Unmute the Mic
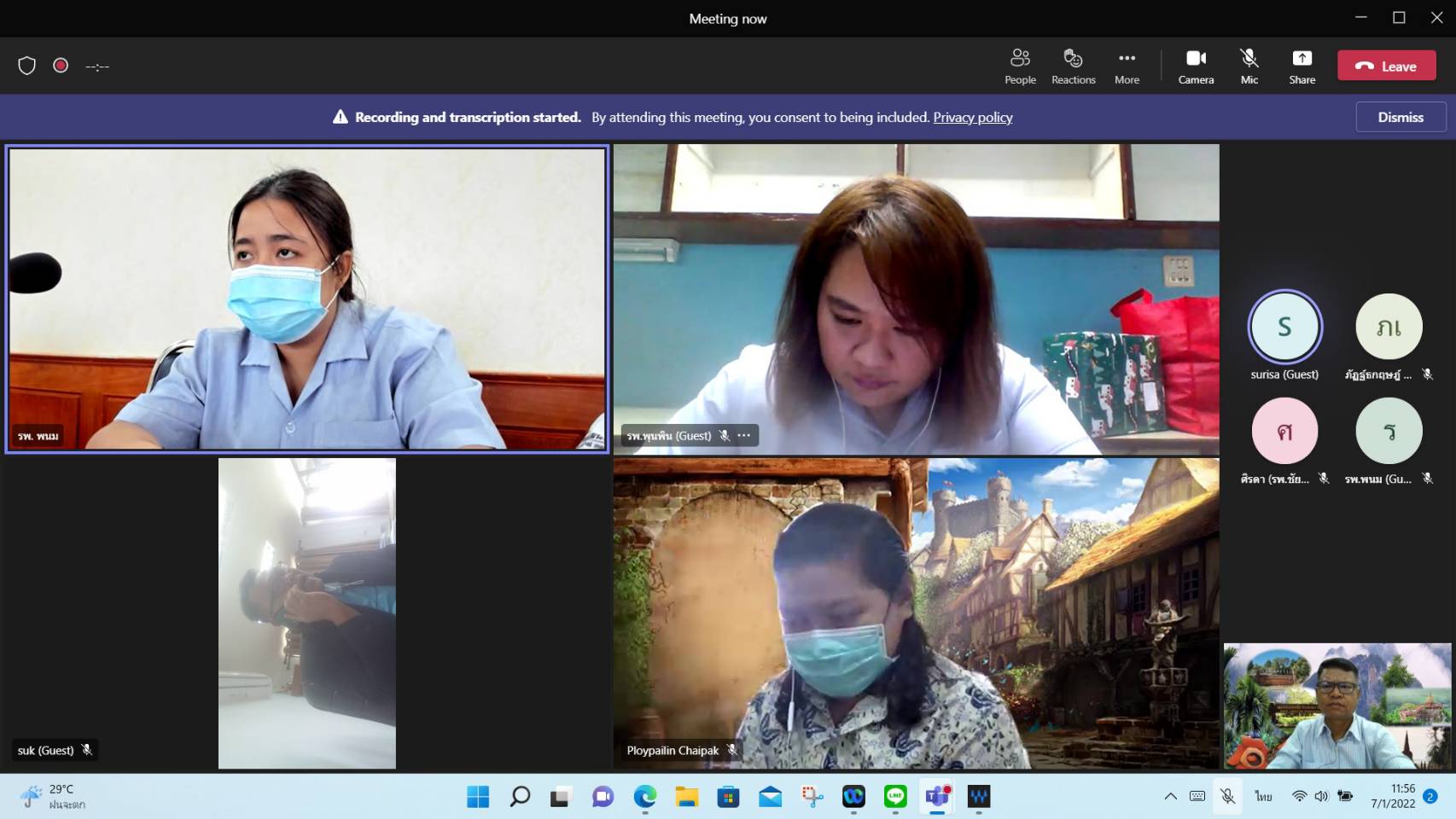 coord(1249,67)
